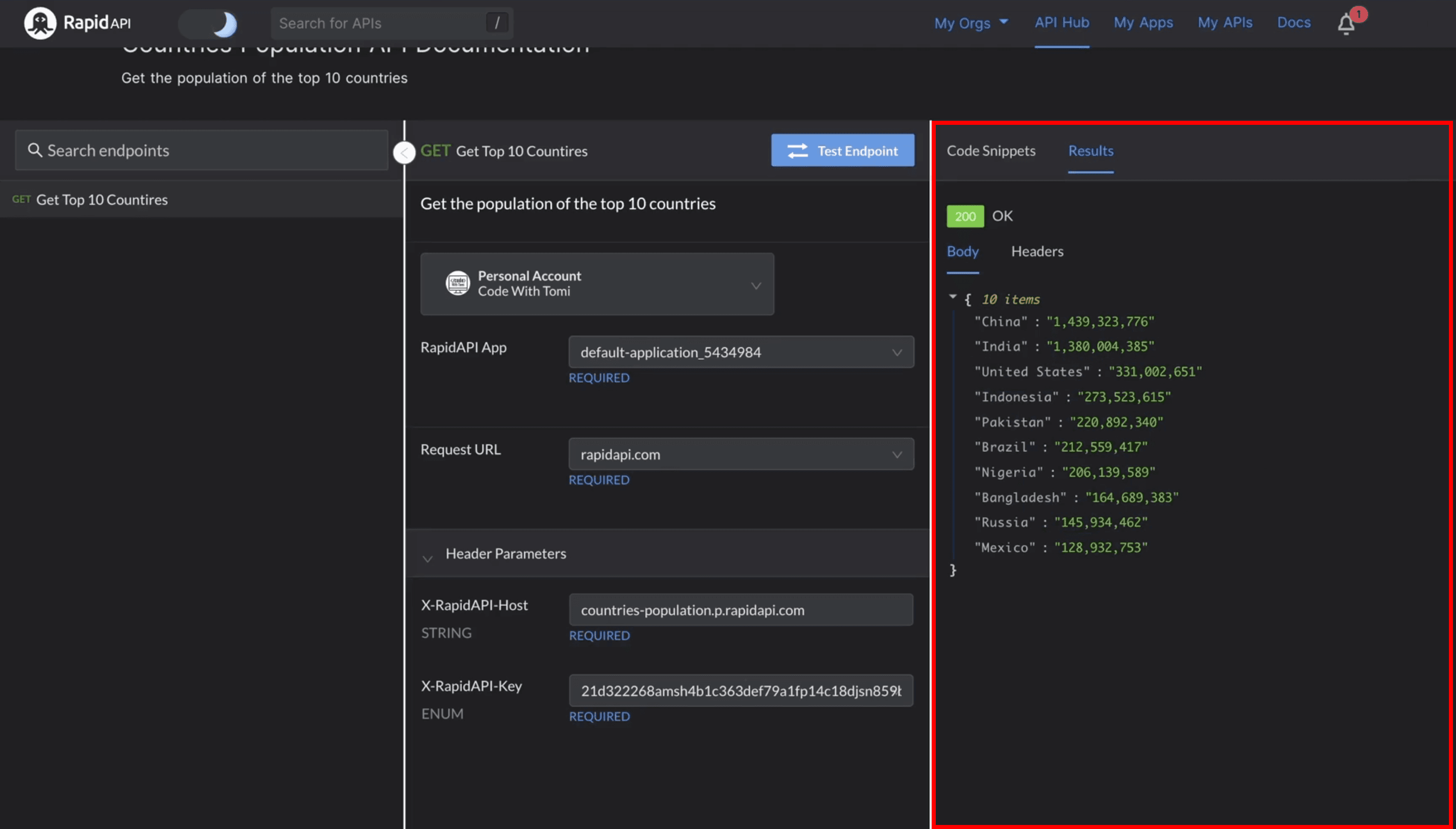Click the GET Get Top 10 Countires heading
The image size is (1456, 829).
[504, 151]
